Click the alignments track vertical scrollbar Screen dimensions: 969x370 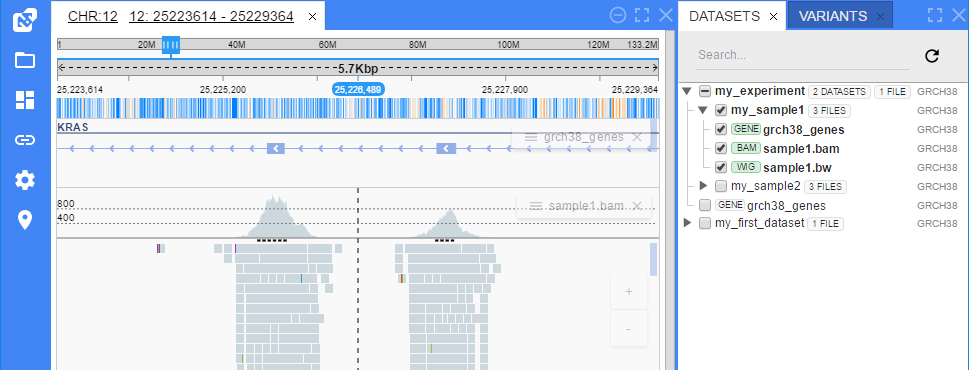(653, 259)
